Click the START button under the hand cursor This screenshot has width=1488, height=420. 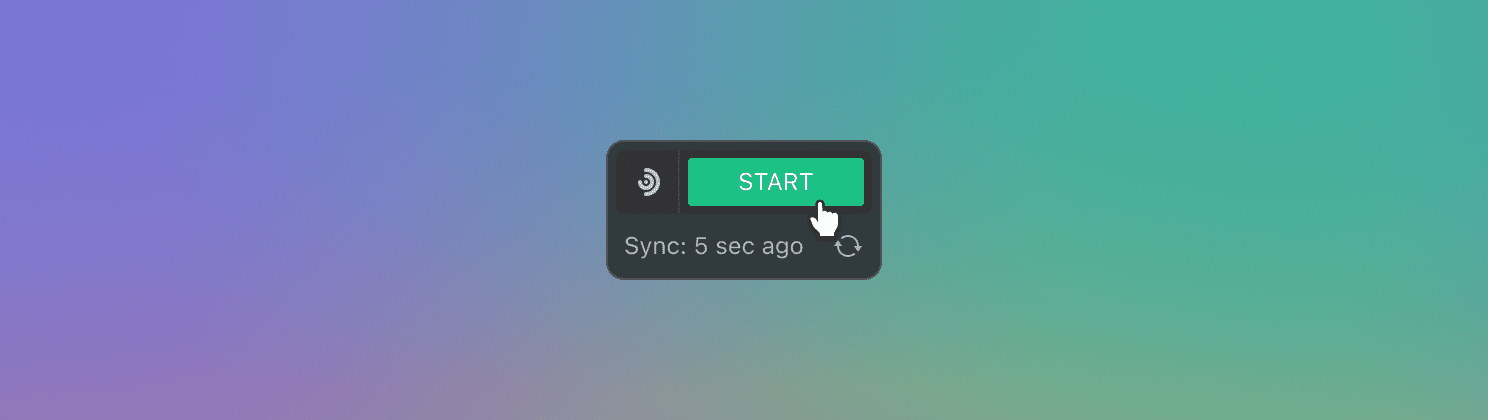(775, 182)
